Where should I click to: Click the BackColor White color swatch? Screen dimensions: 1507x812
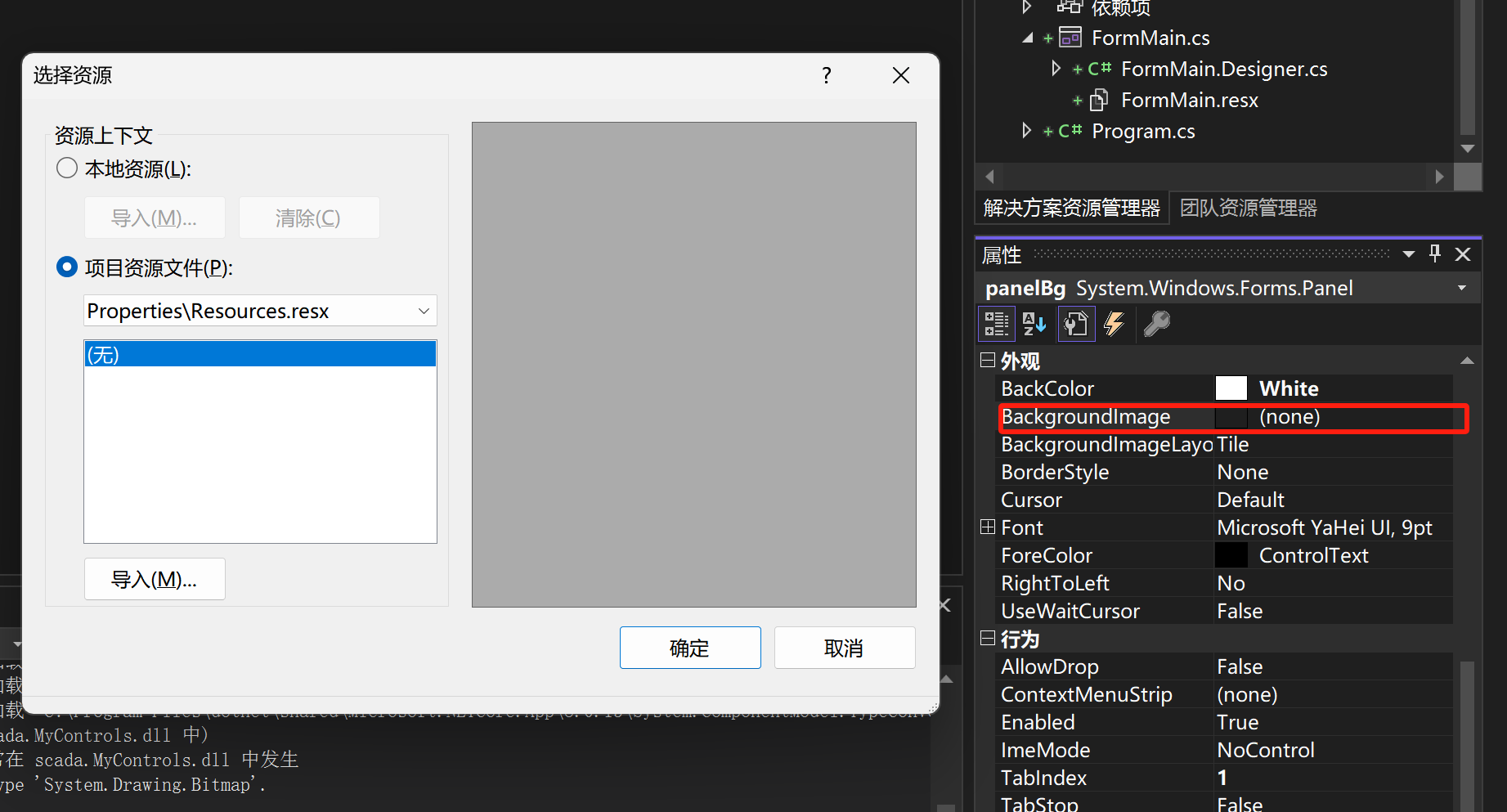(x=1231, y=388)
